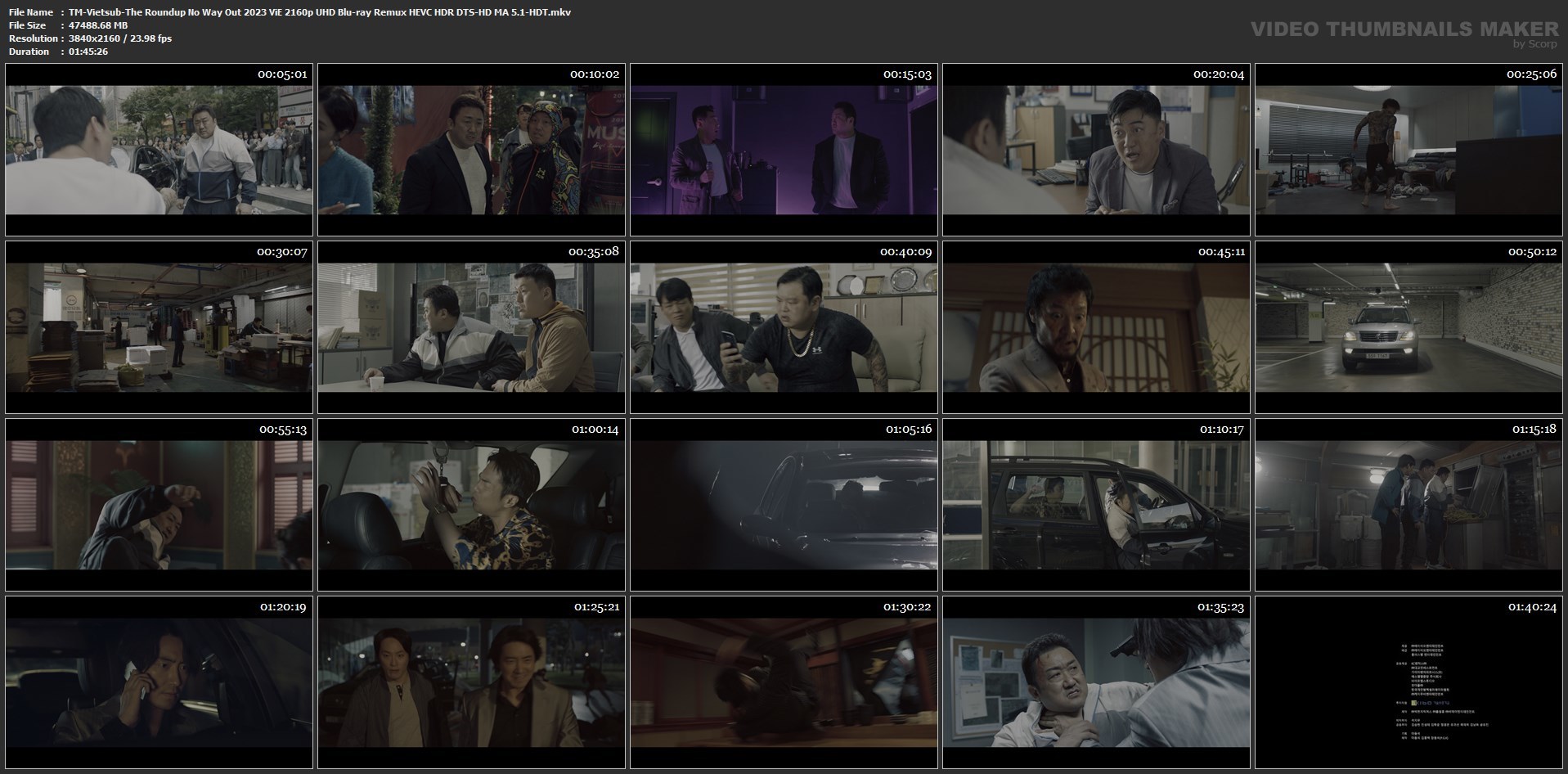This screenshot has height=774, width=1568.
Task: Select the thumbnail at 00:15:03
Action: (784, 150)
